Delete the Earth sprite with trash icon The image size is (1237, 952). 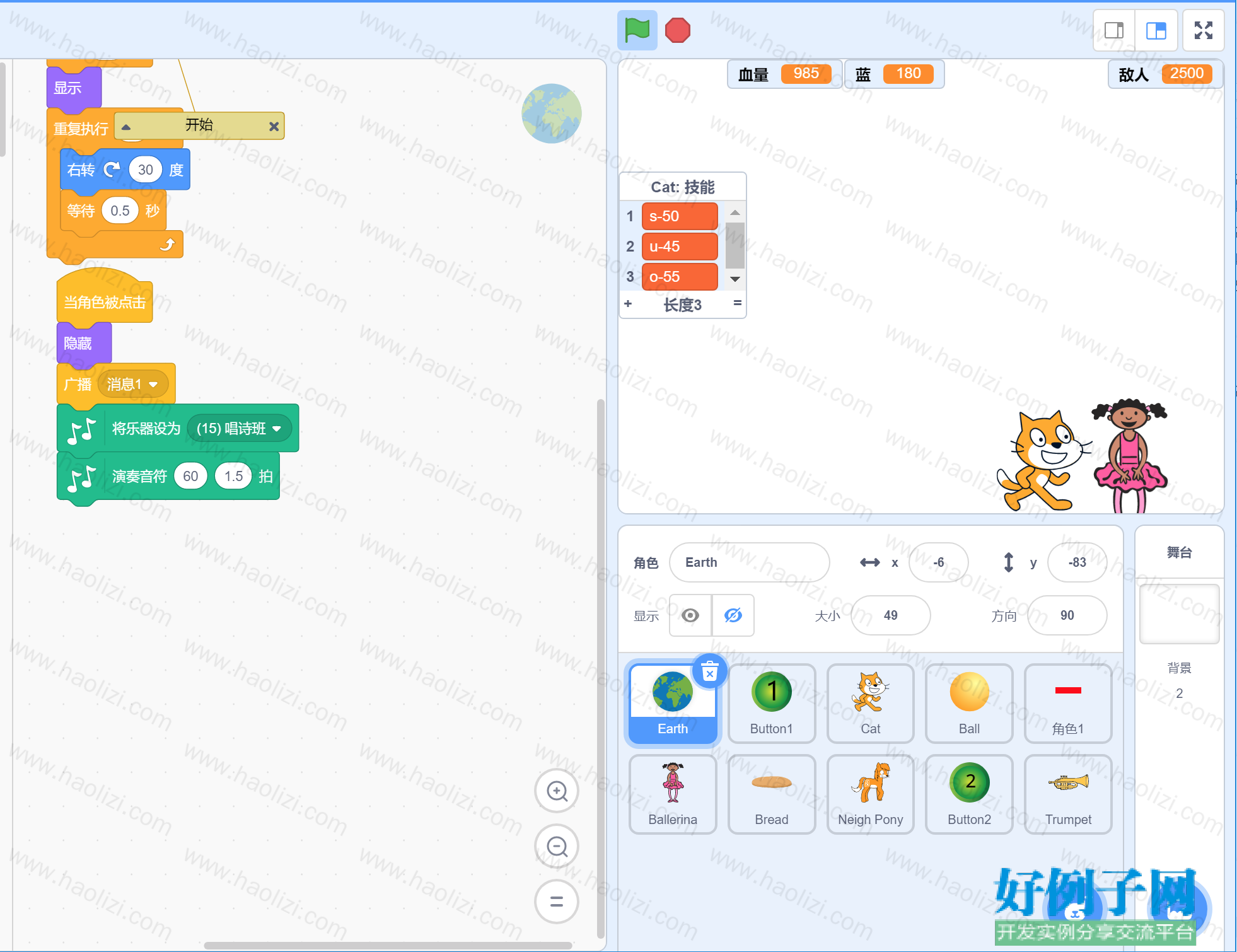pos(710,671)
